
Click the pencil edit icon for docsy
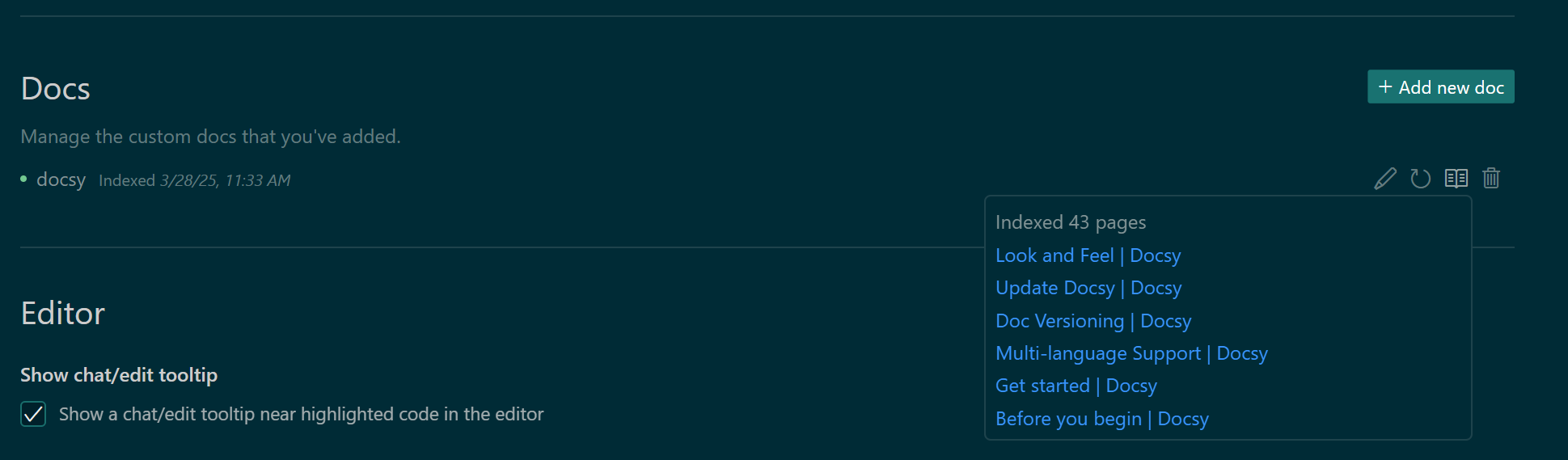tap(1385, 179)
